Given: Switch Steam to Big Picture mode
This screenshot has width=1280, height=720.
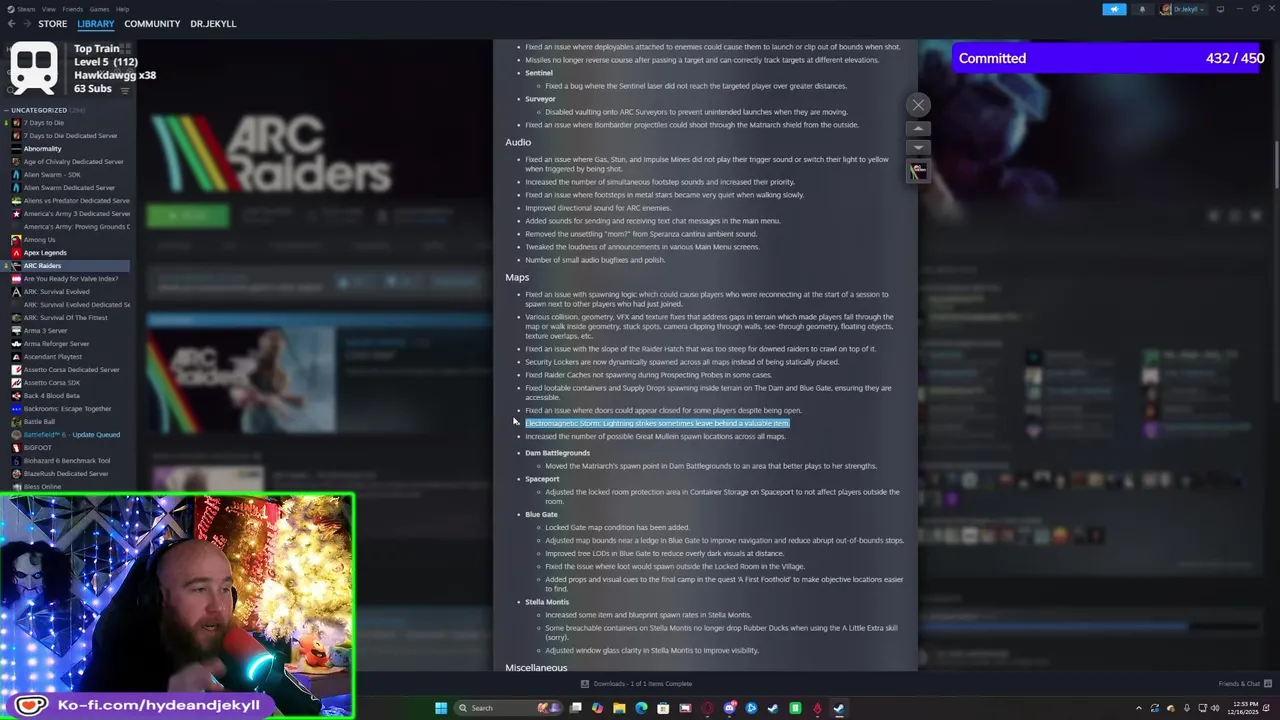Looking at the screenshot, I should 1220,9.
